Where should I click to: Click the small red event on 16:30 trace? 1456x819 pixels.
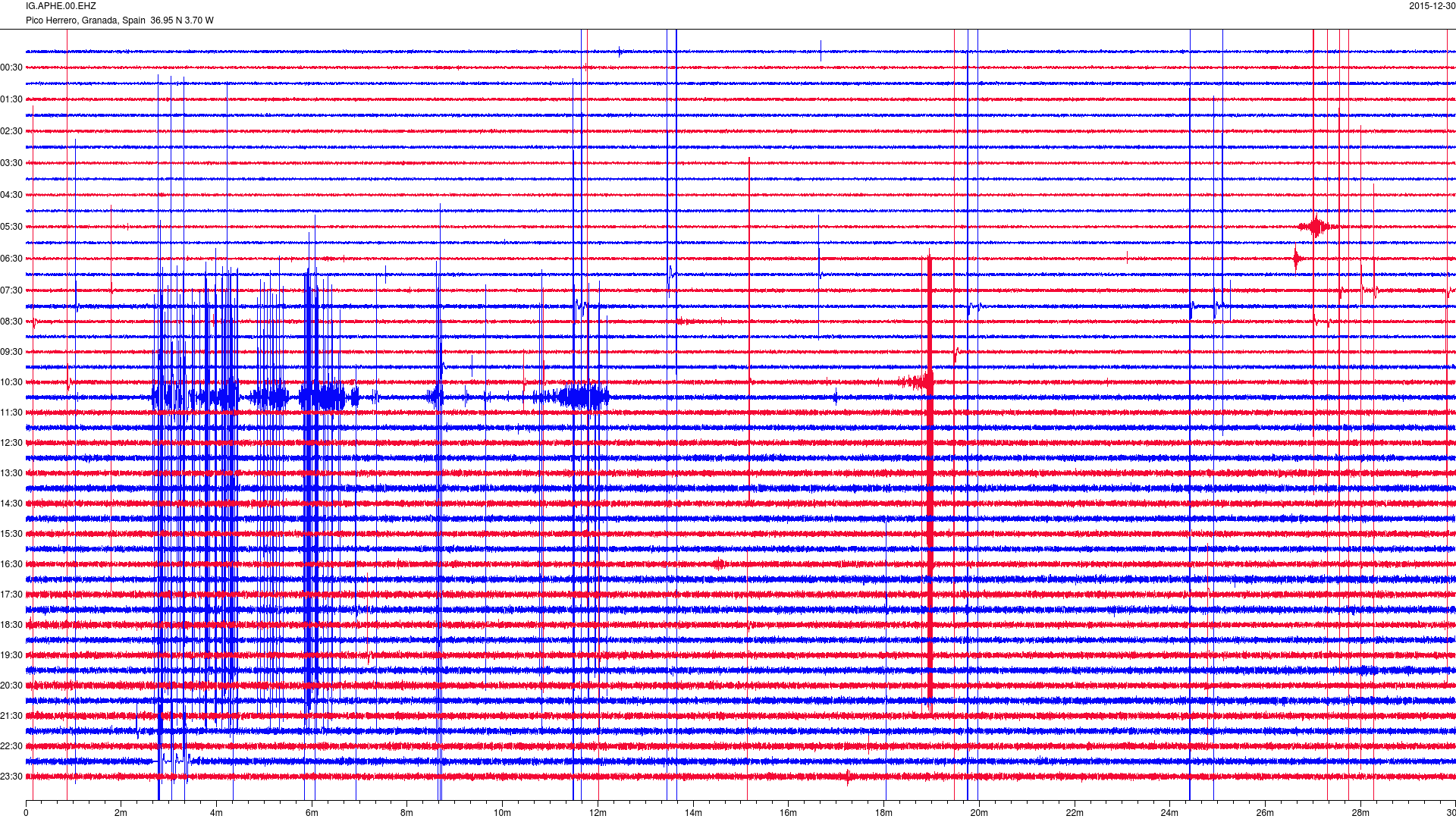coord(718,564)
